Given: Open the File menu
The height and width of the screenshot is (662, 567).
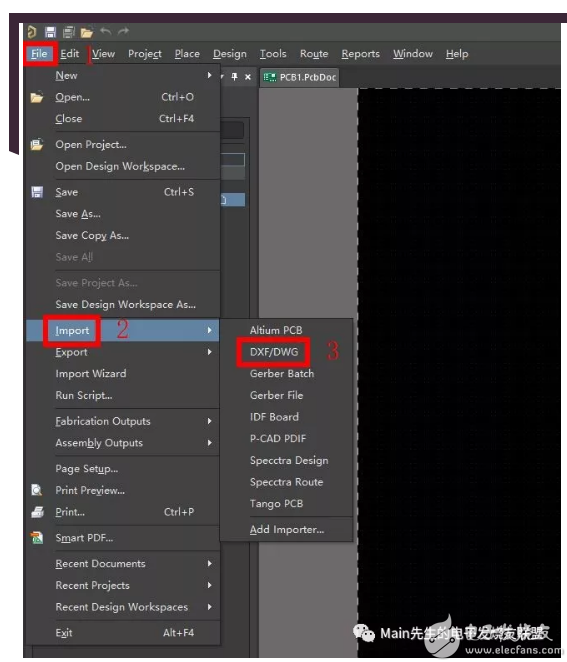Looking at the screenshot, I should (39, 54).
